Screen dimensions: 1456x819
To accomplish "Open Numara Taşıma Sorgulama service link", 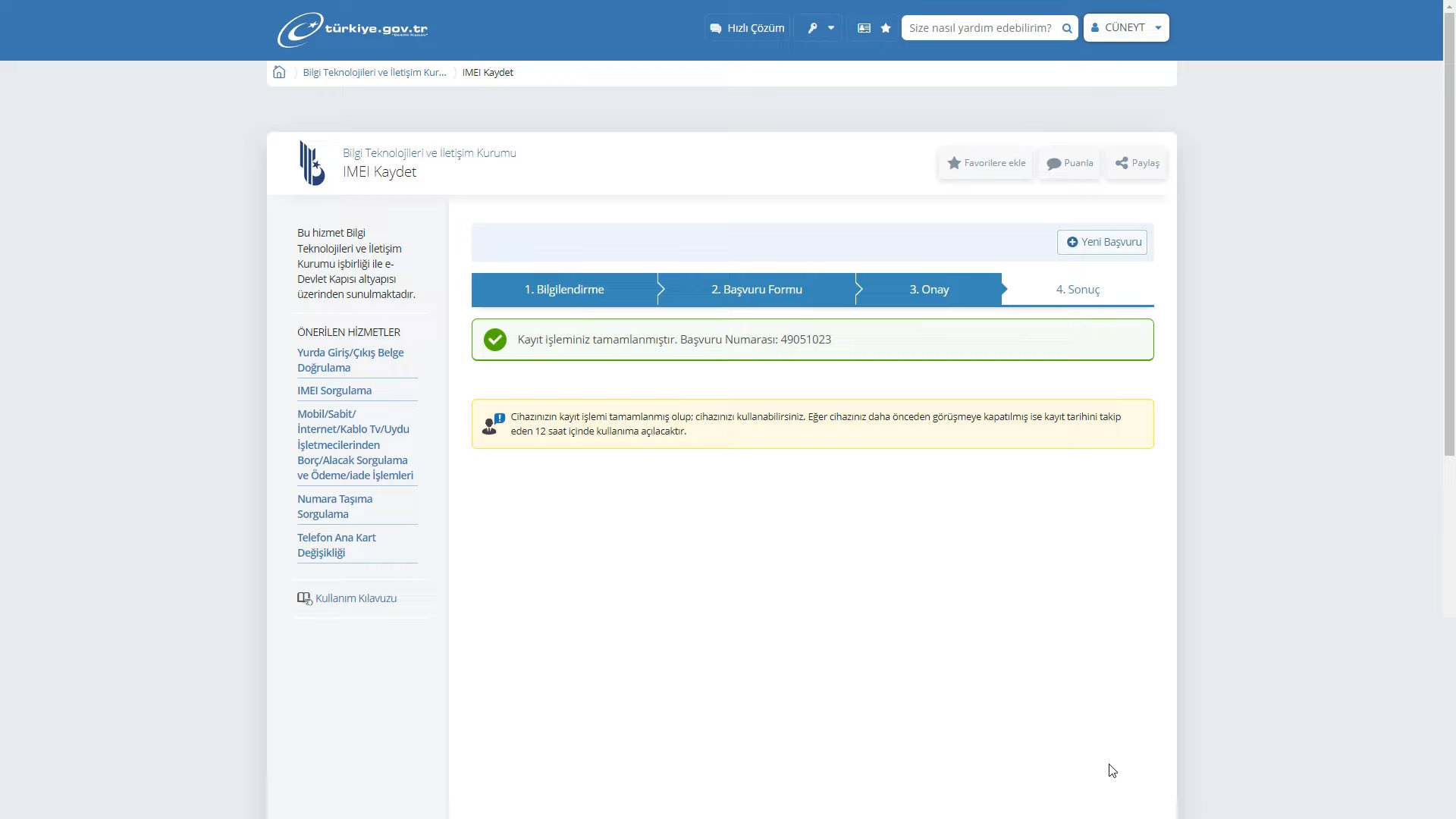I will (334, 507).
